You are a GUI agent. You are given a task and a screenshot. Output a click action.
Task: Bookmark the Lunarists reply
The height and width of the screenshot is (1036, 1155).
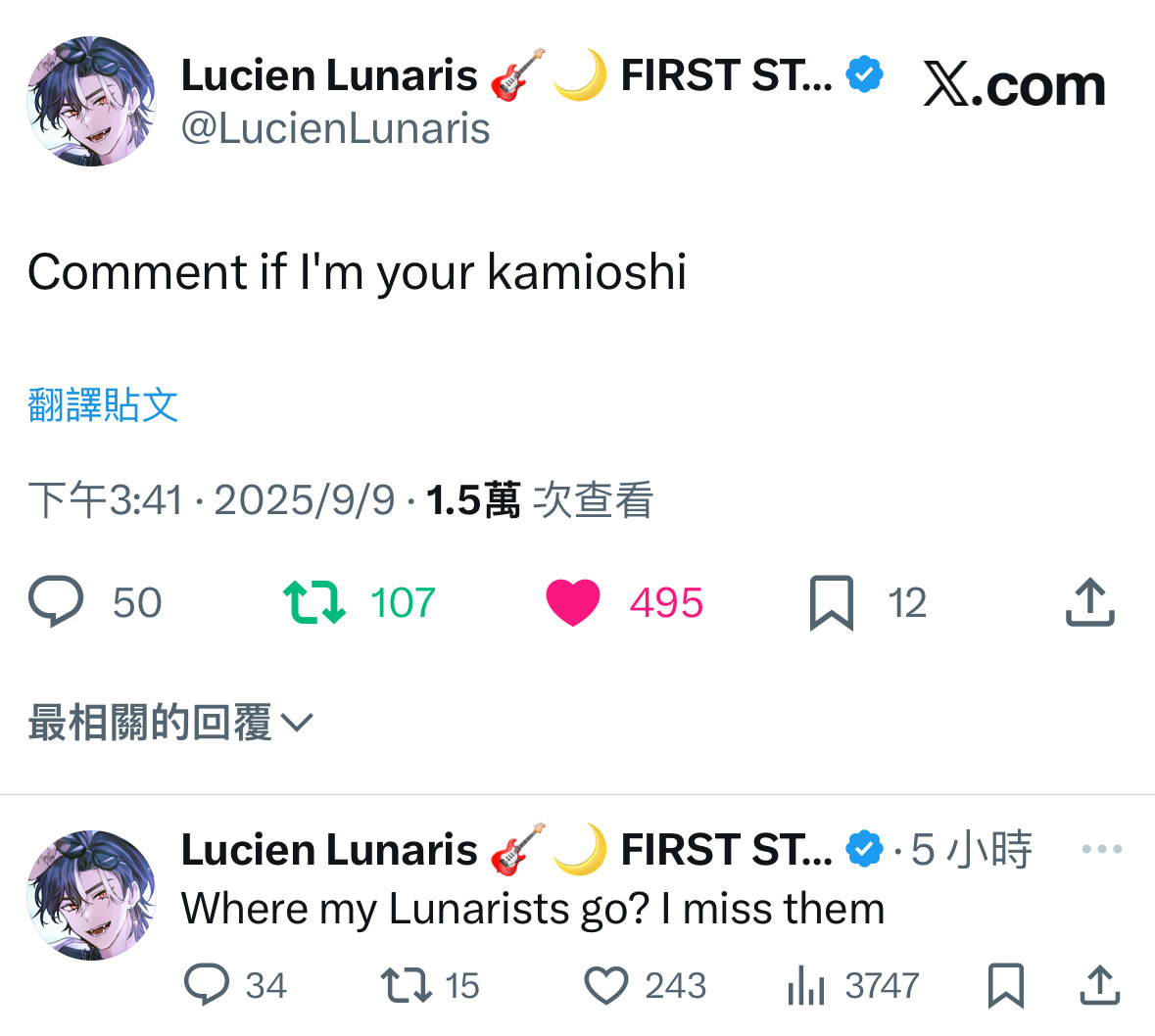click(1006, 985)
